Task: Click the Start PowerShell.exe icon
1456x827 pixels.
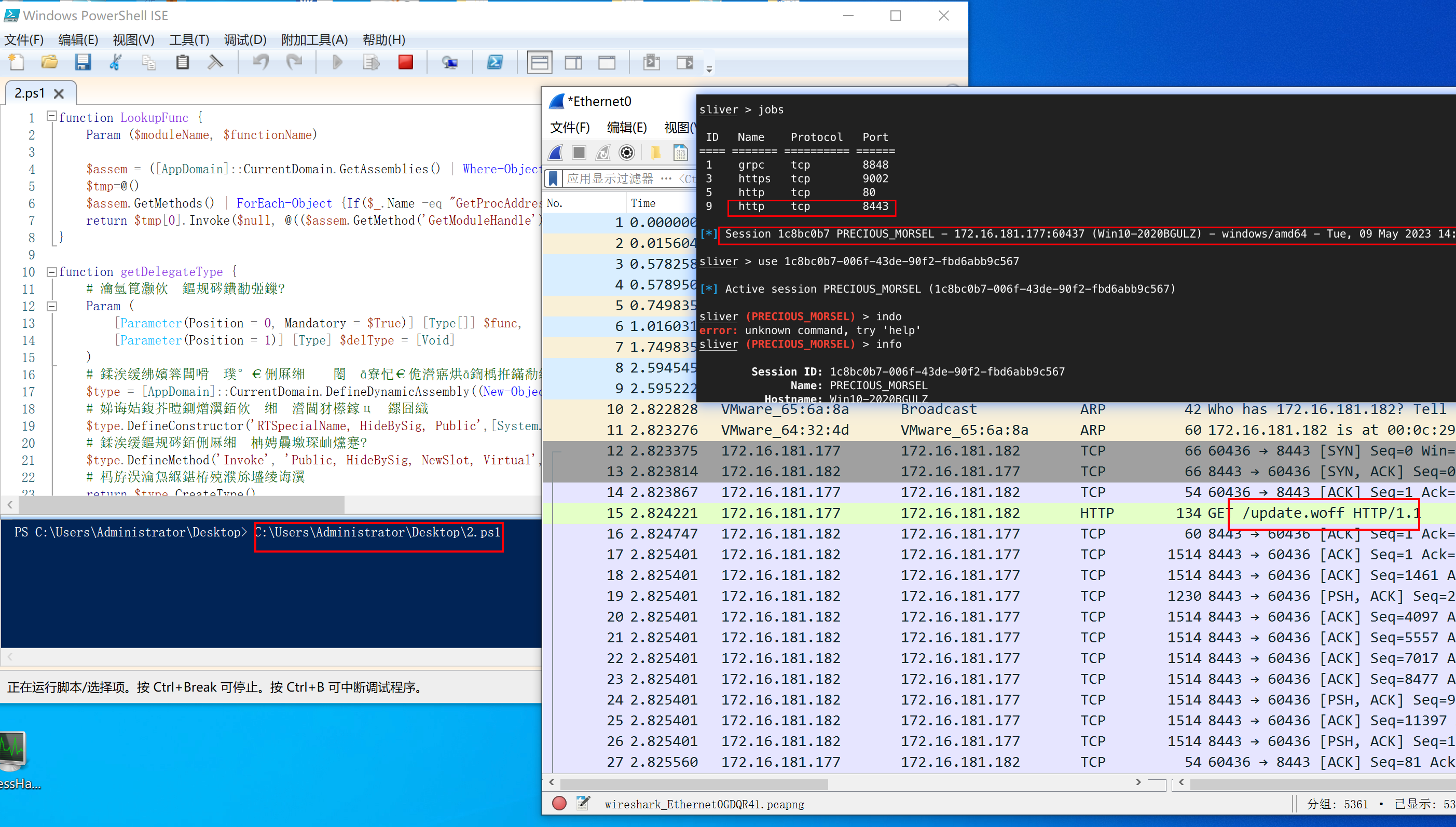Action: (x=495, y=62)
